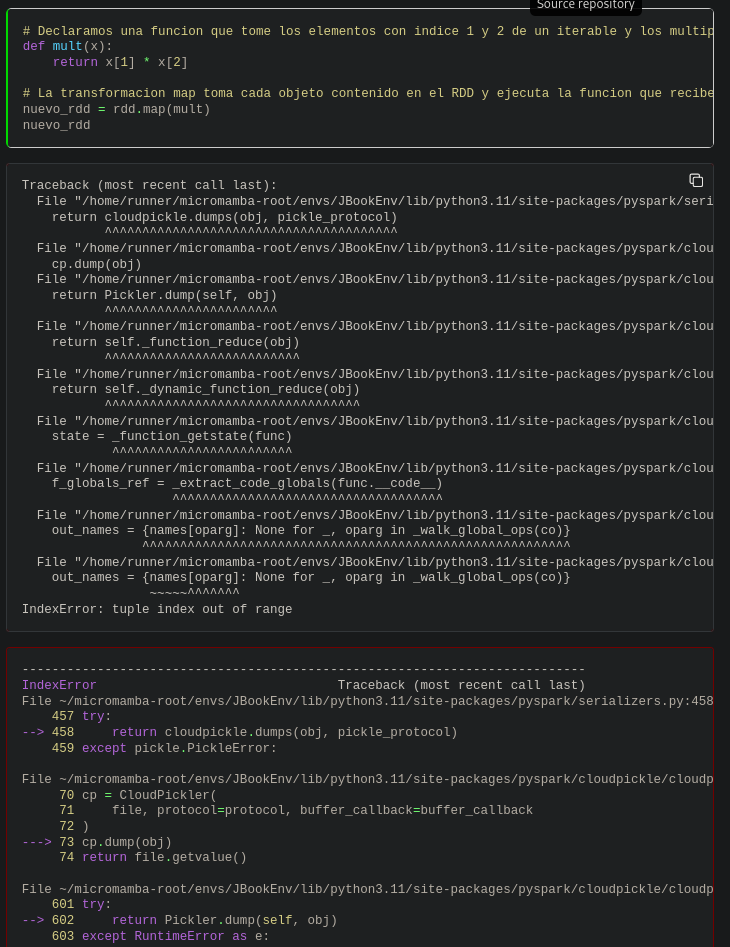Click 'Traceback (most recent call last):' with trailing colon
Image resolution: width=730 pixels, height=947 pixels.
(150, 185)
